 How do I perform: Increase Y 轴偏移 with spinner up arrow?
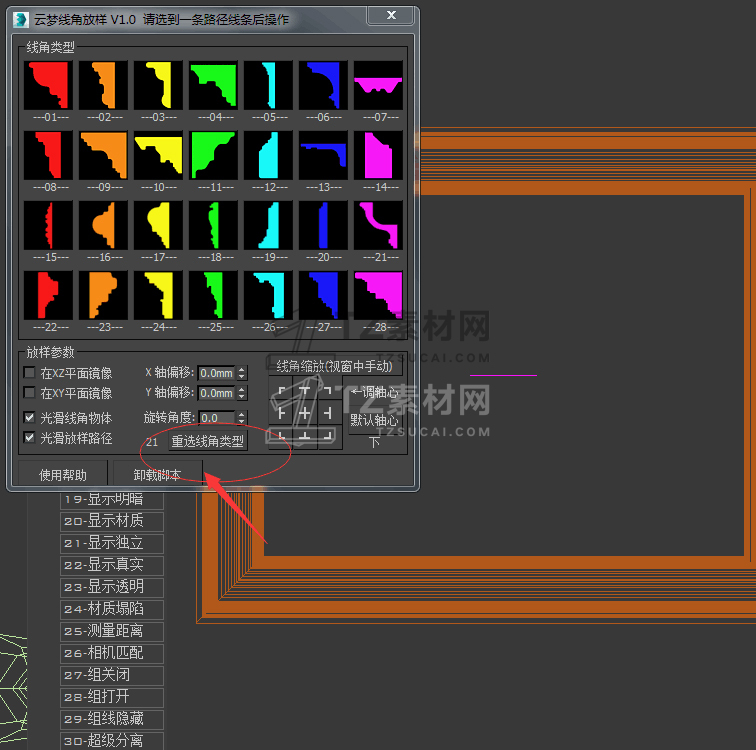pyautogui.click(x=242, y=390)
